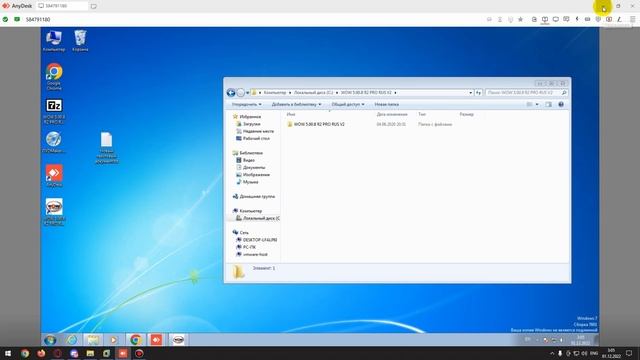Viewport: 640px width, 360px height.
Task: Open Загрузки in navigation pane
Action: pos(248,124)
